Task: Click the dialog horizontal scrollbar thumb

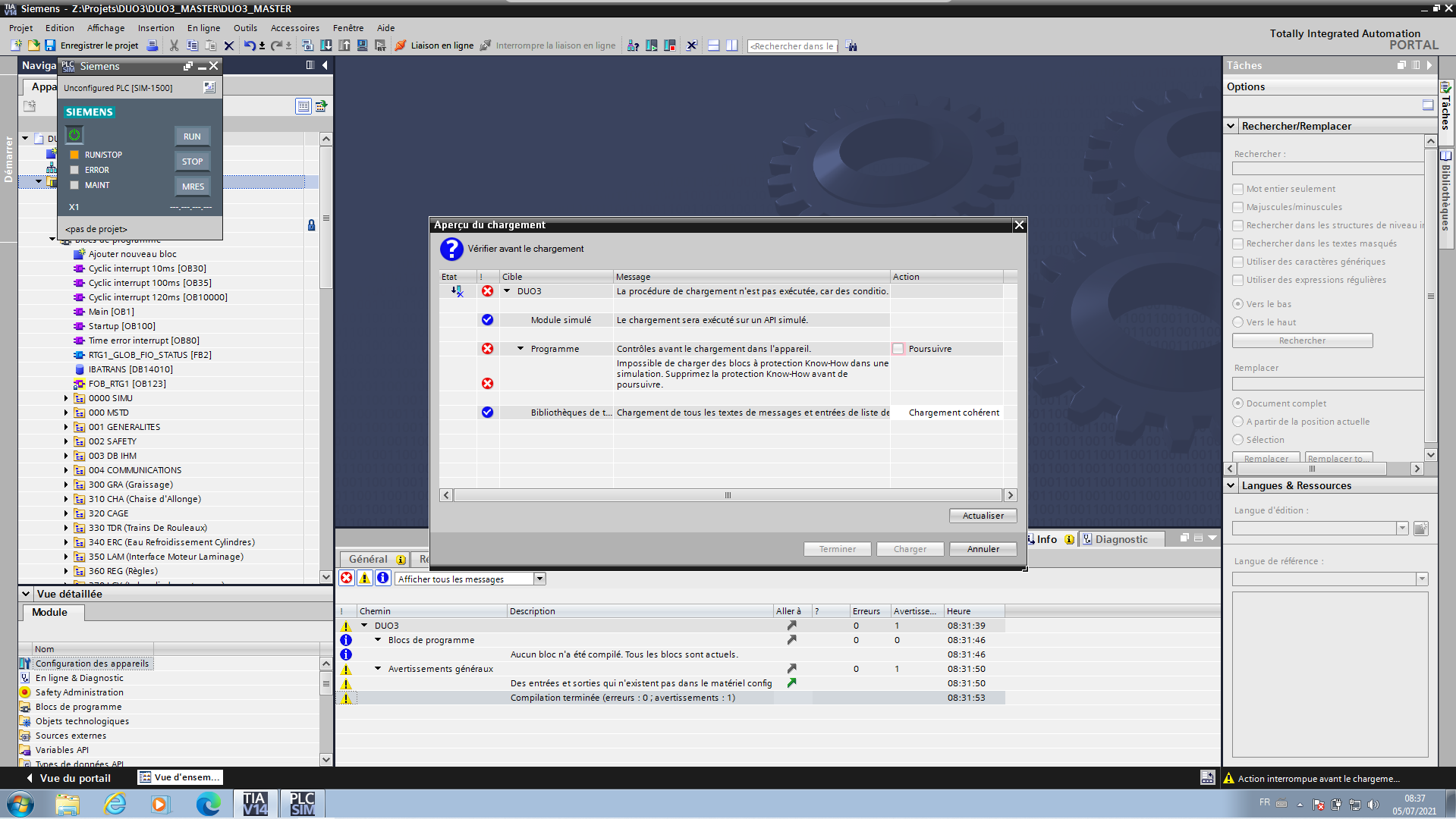Action: click(728, 495)
